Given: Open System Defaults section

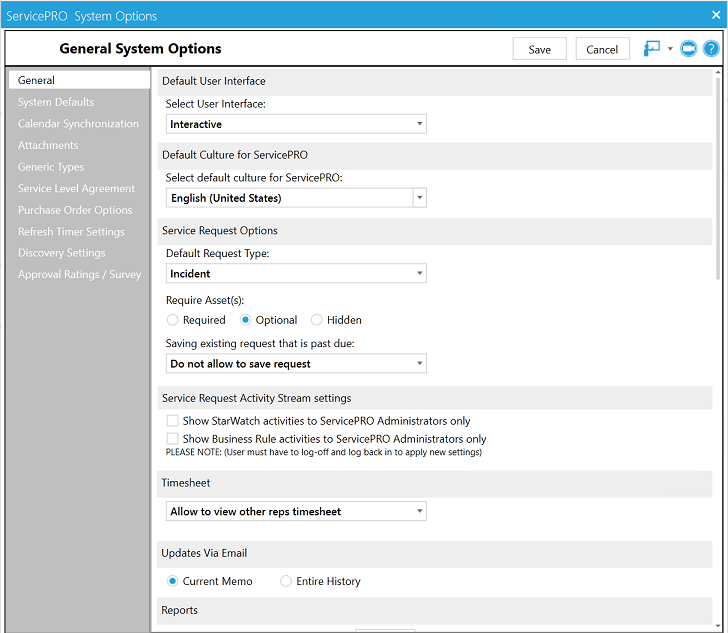Looking at the screenshot, I should (x=56, y=102).
